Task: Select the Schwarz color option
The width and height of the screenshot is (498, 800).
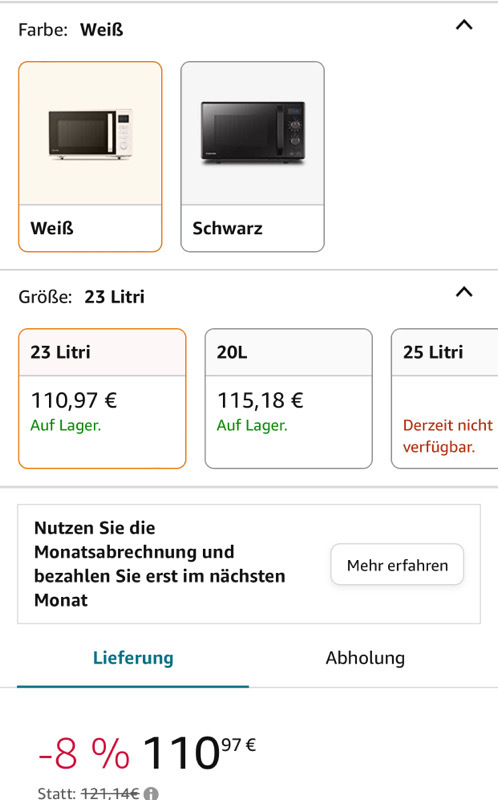Action: [253, 157]
